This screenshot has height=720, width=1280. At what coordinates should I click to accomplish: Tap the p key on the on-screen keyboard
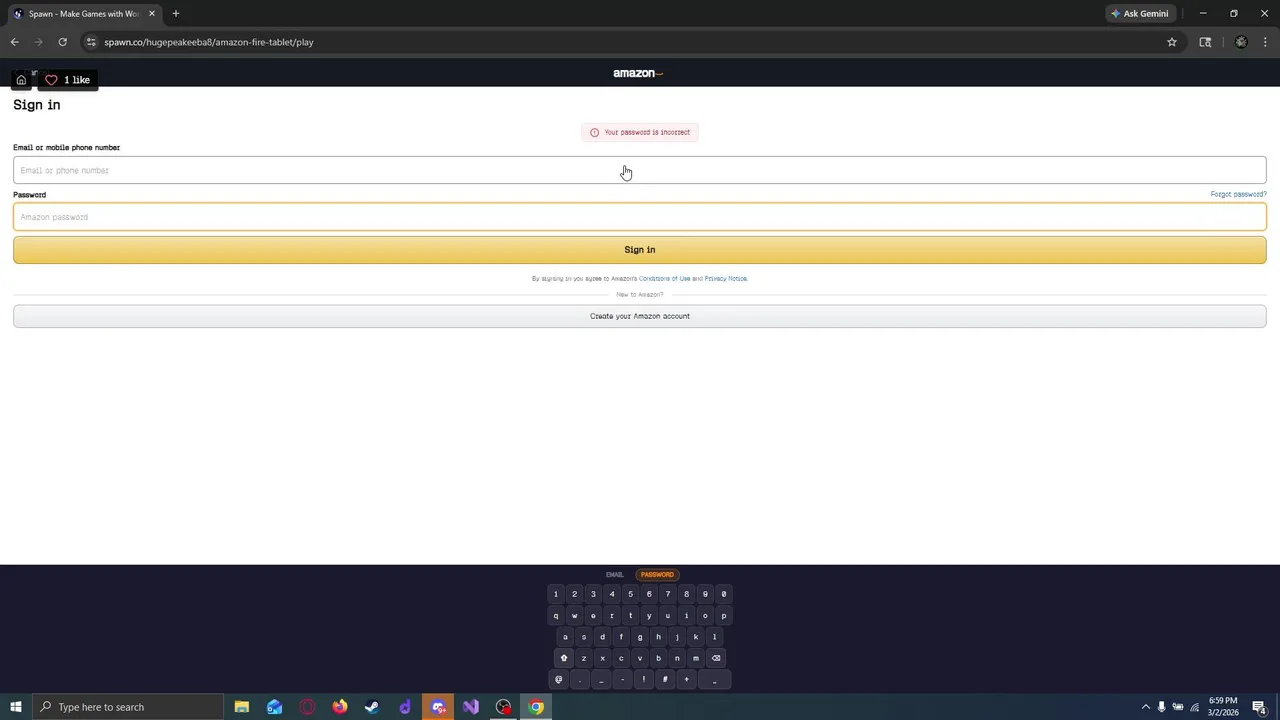point(724,616)
